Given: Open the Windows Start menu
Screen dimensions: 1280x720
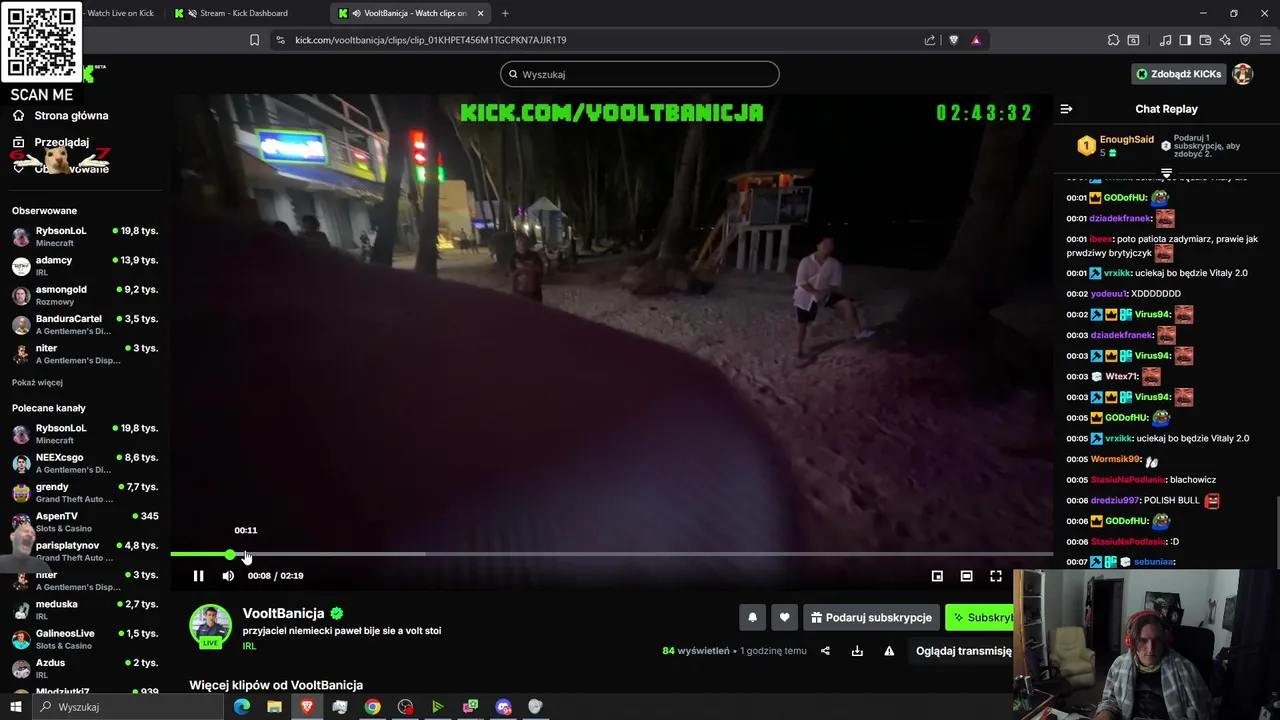Looking at the screenshot, I should tap(15, 707).
